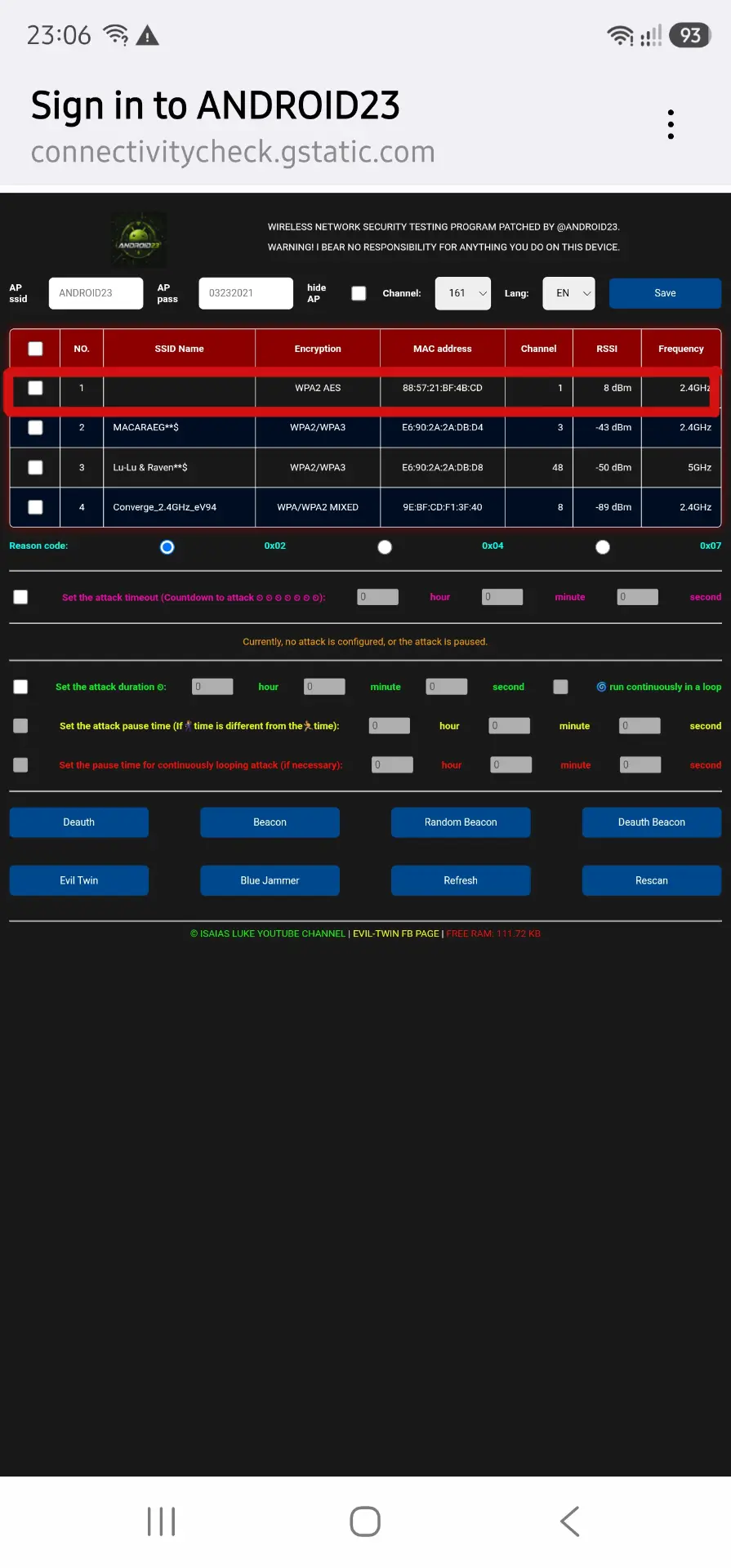Tap the cellular signal bars icon
This screenshot has width=731, height=1568.
click(651, 35)
